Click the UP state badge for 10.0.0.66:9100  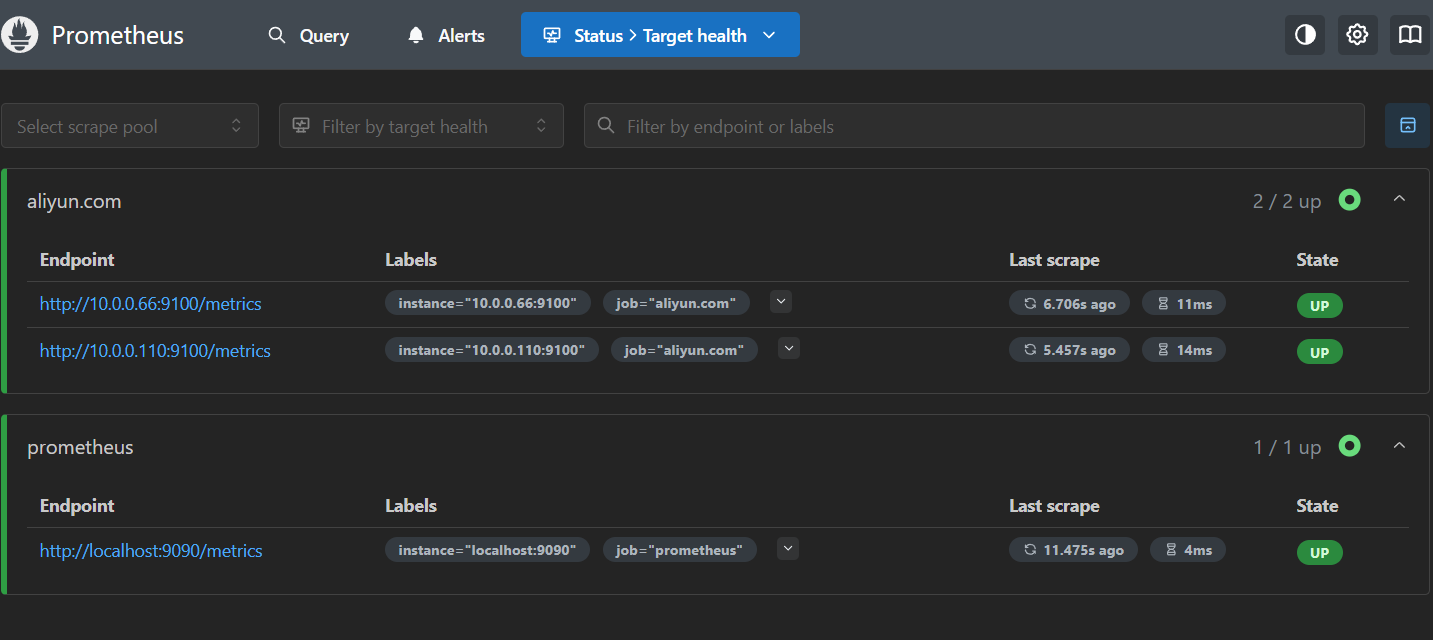coord(1320,306)
